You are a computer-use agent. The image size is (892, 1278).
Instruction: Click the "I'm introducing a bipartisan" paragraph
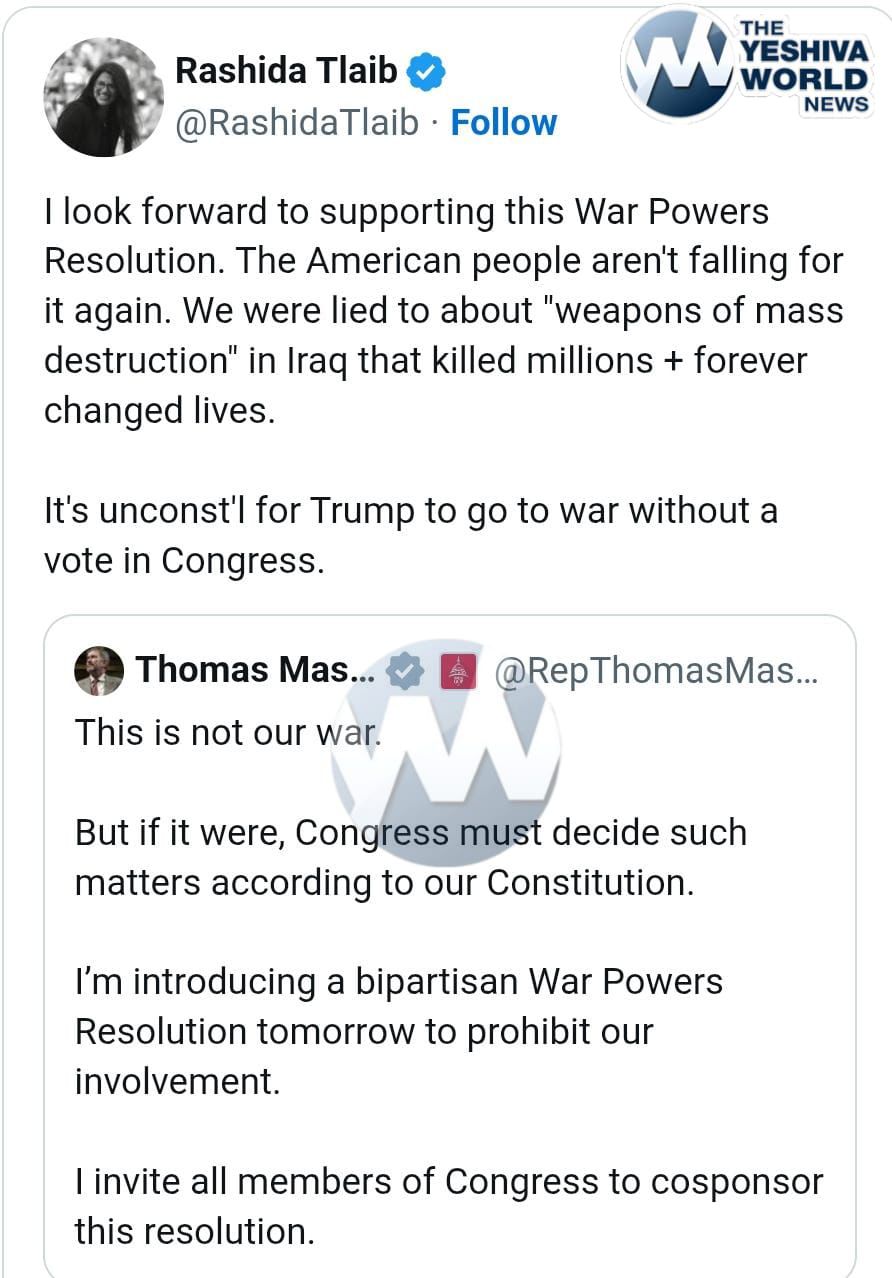pos(398,1031)
